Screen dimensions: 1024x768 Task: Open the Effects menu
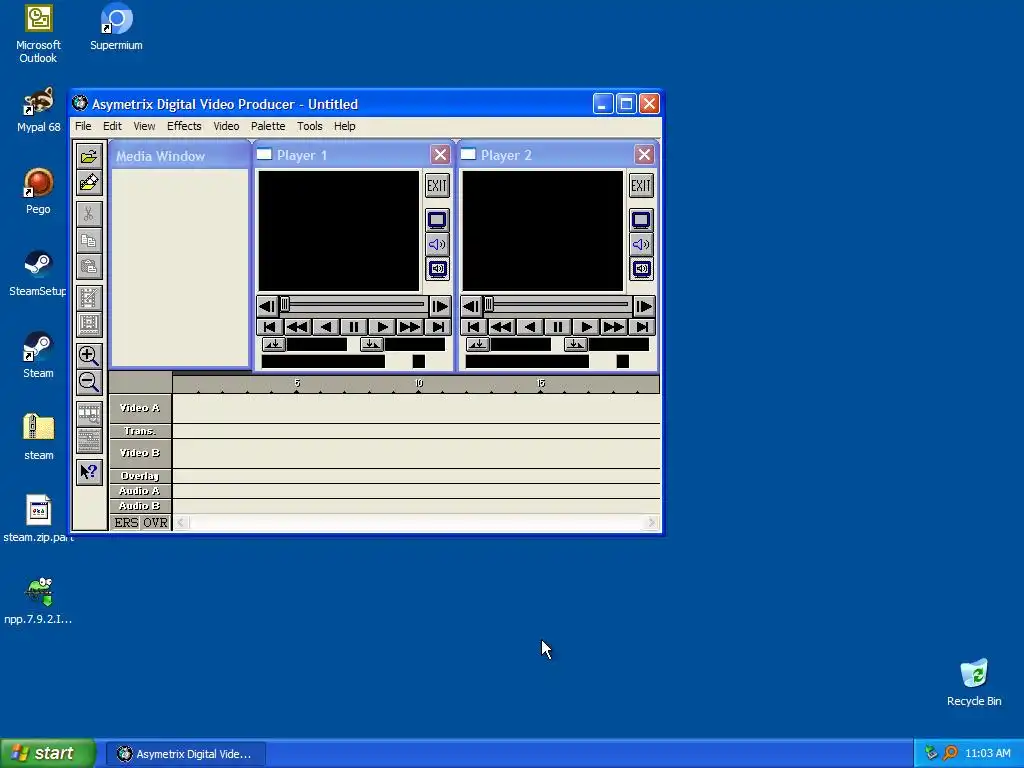[x=184, y=126]
